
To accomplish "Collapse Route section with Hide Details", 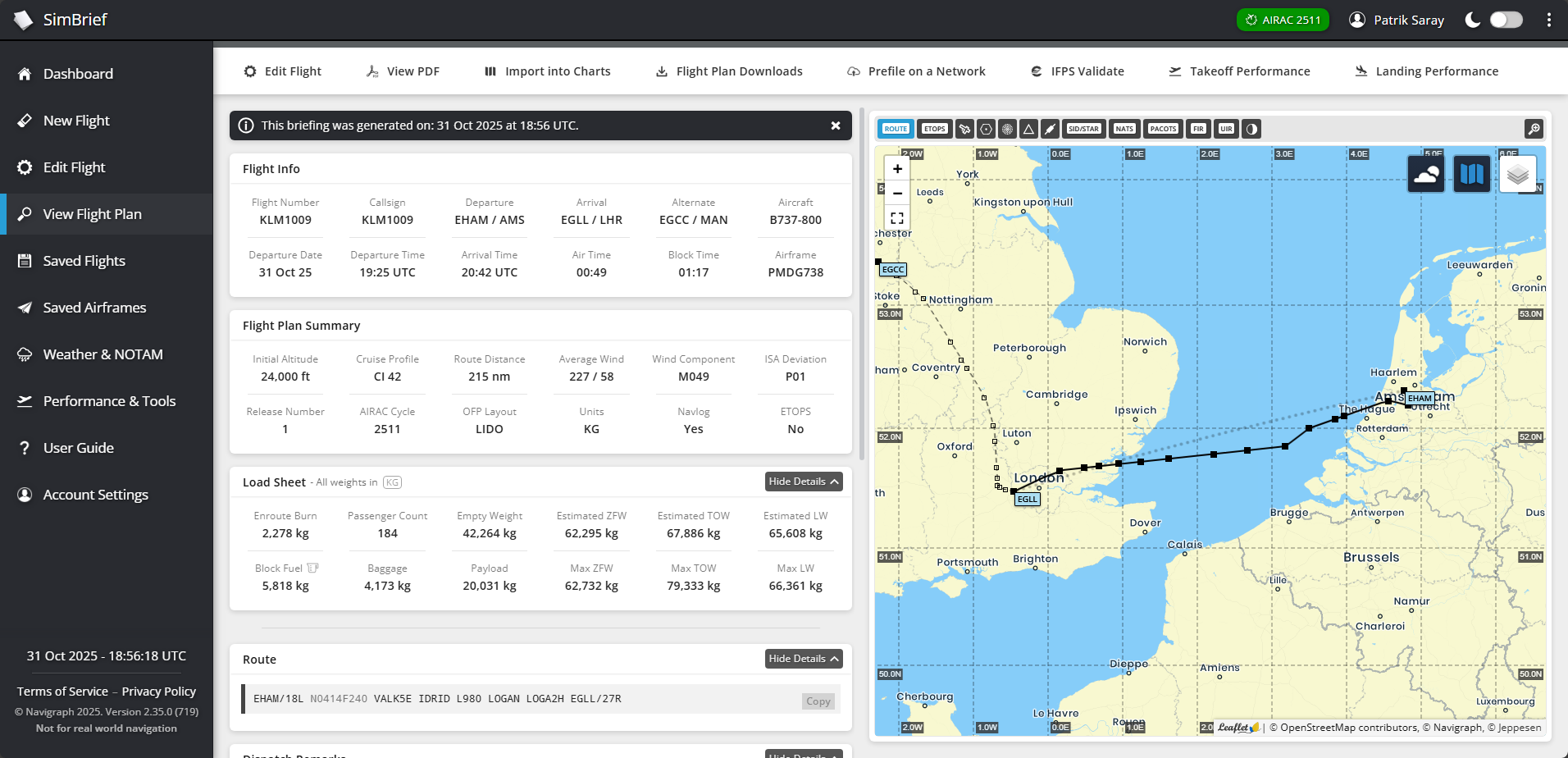I will click(x=803, y=659).
